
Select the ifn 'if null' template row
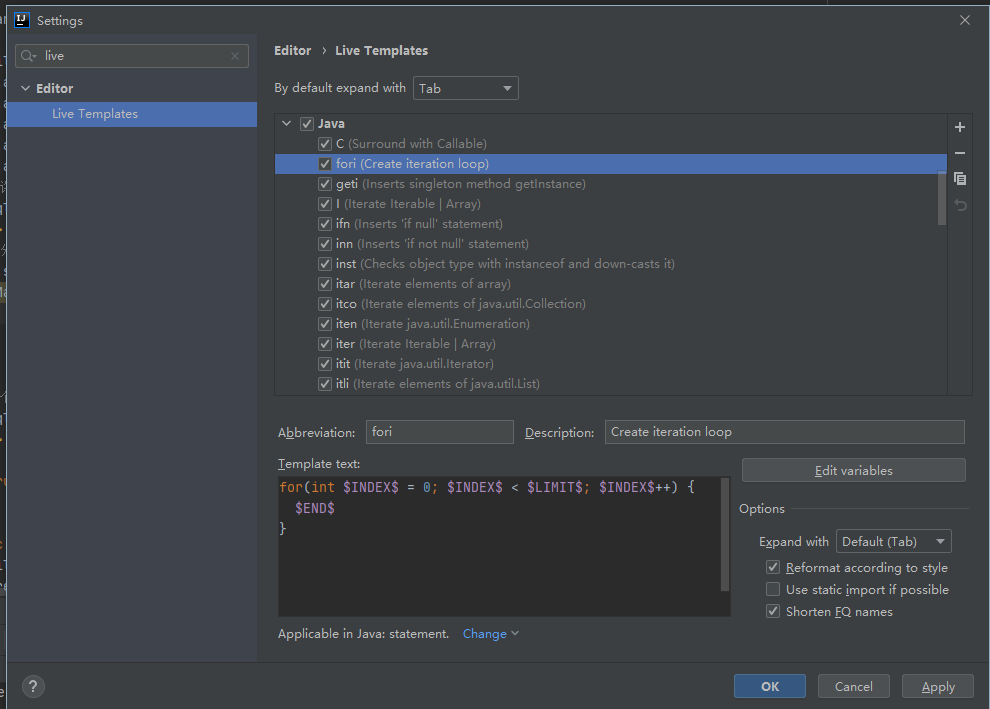pos(611,224)
